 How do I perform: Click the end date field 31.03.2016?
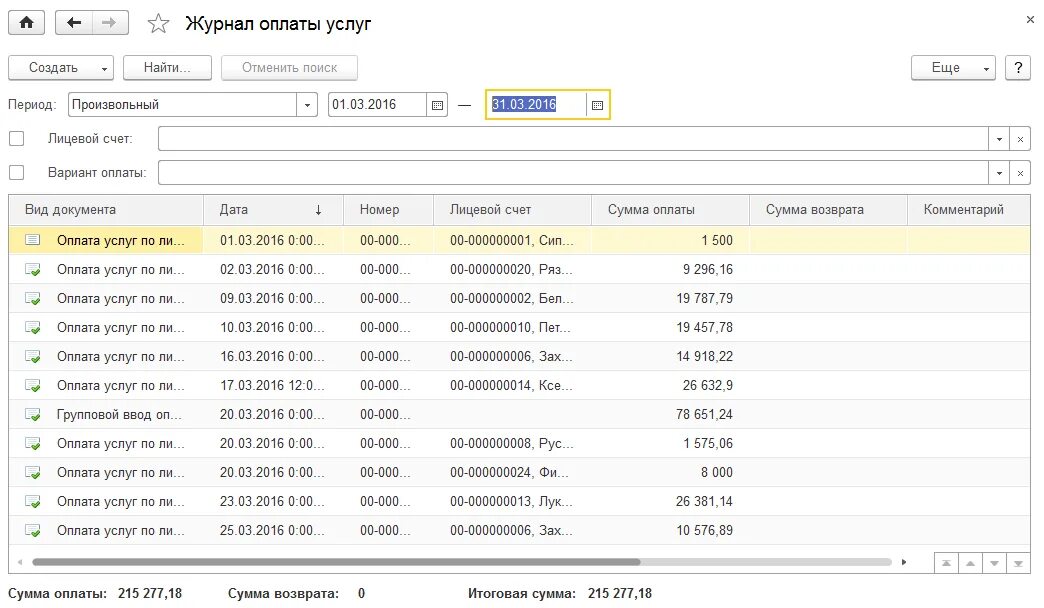(x=537, y=105)
